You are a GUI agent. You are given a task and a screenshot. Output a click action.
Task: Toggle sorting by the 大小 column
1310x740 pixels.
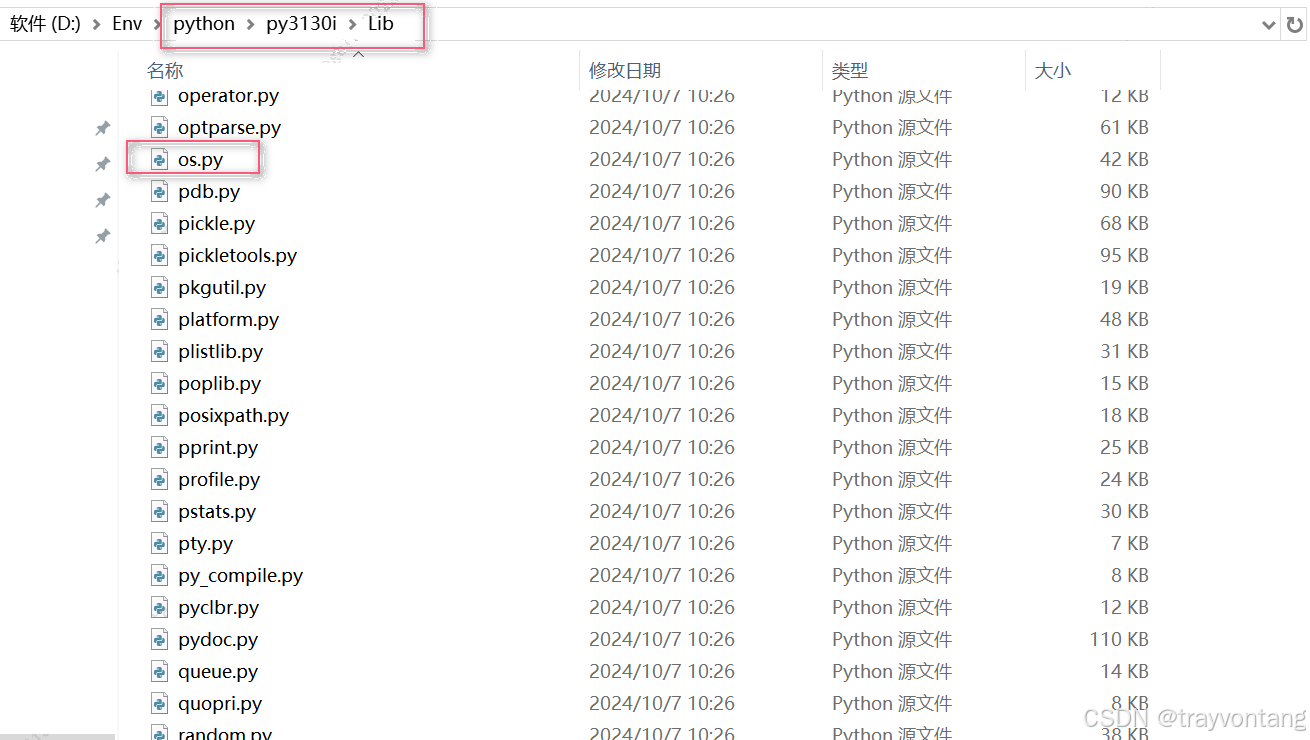point(1053,70)
